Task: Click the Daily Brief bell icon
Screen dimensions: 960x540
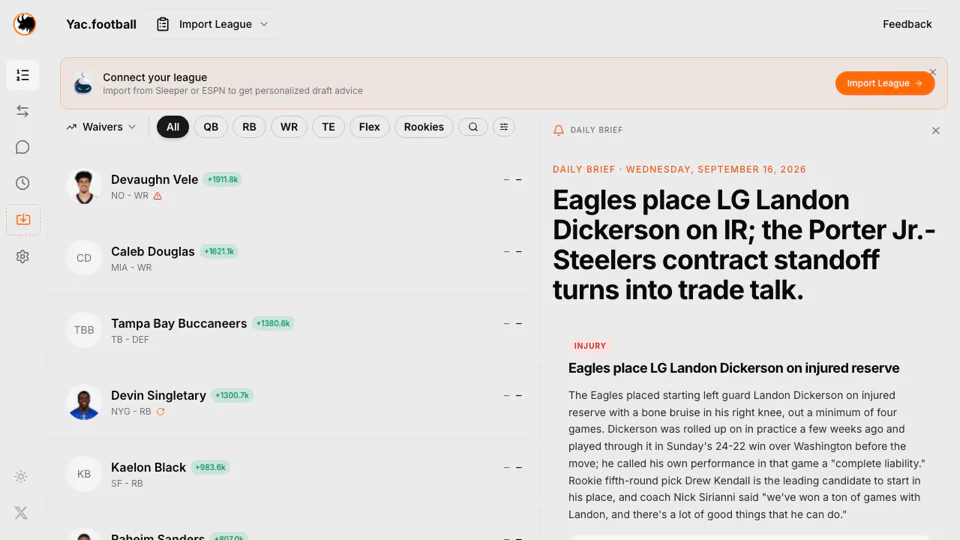Action: coord(558,130)
